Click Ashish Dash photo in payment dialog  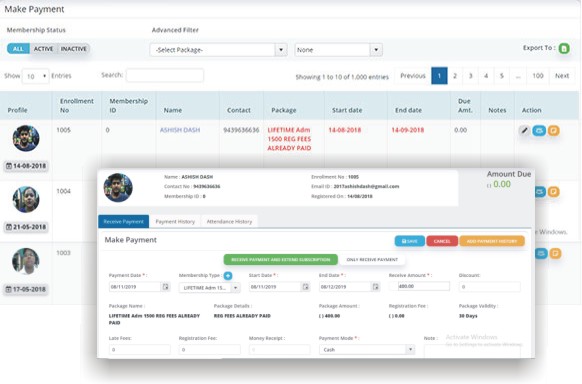coord(118,188)
